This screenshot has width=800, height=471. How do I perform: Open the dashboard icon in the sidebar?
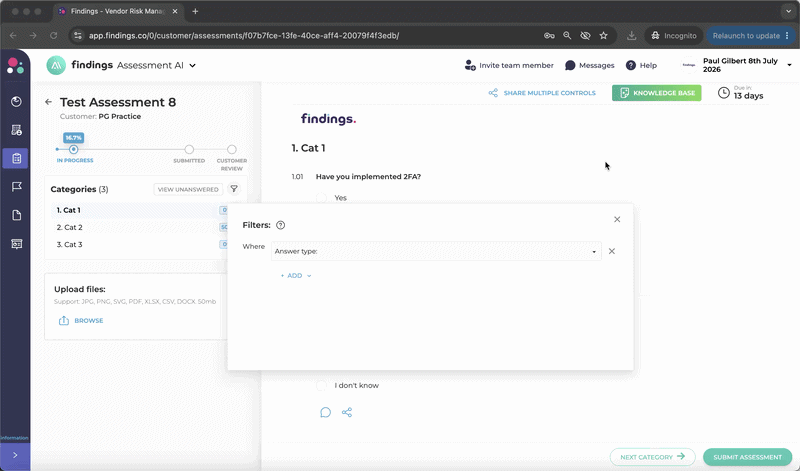pos(16,102)
